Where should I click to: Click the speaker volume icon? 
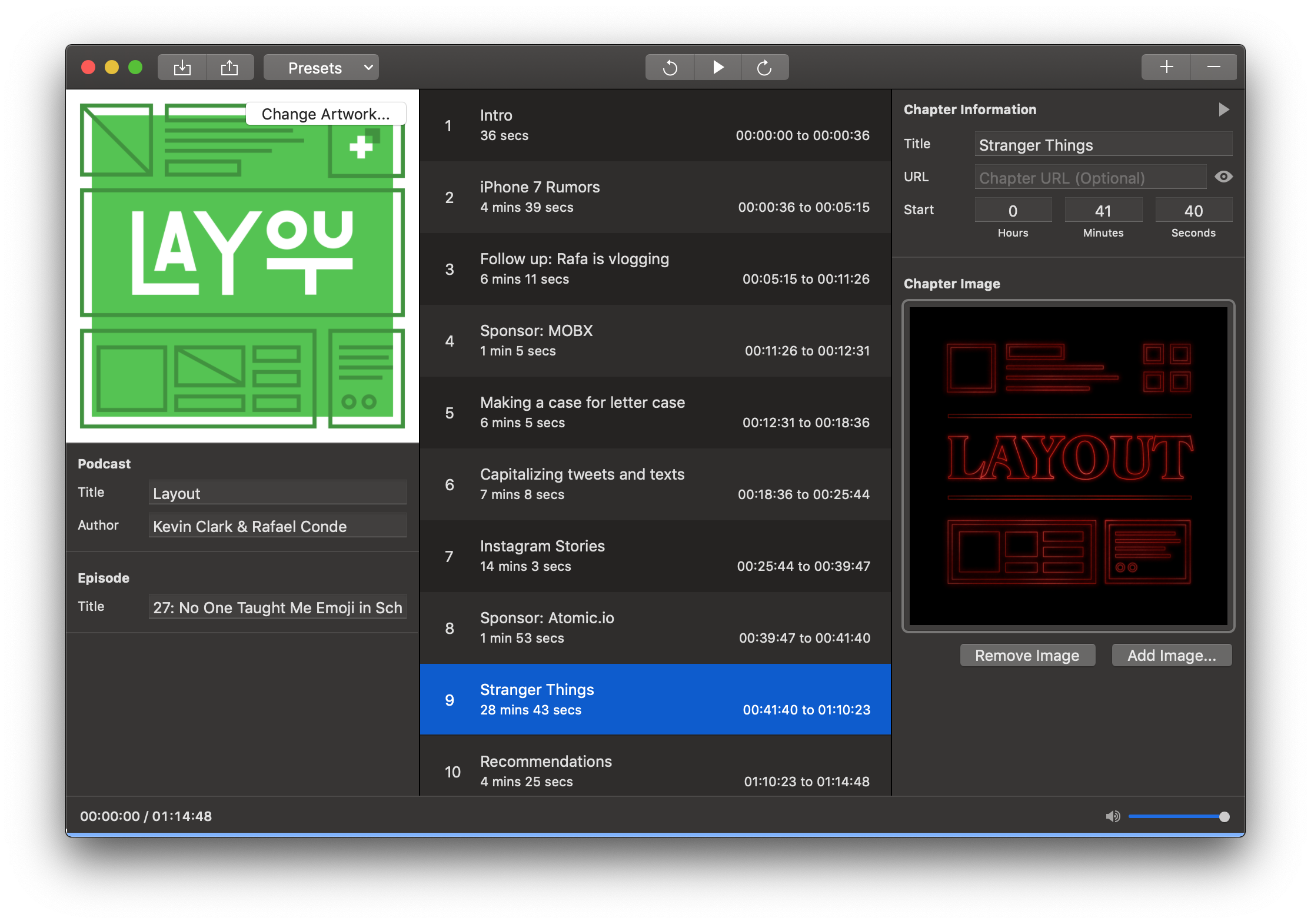coord(1113,816)
